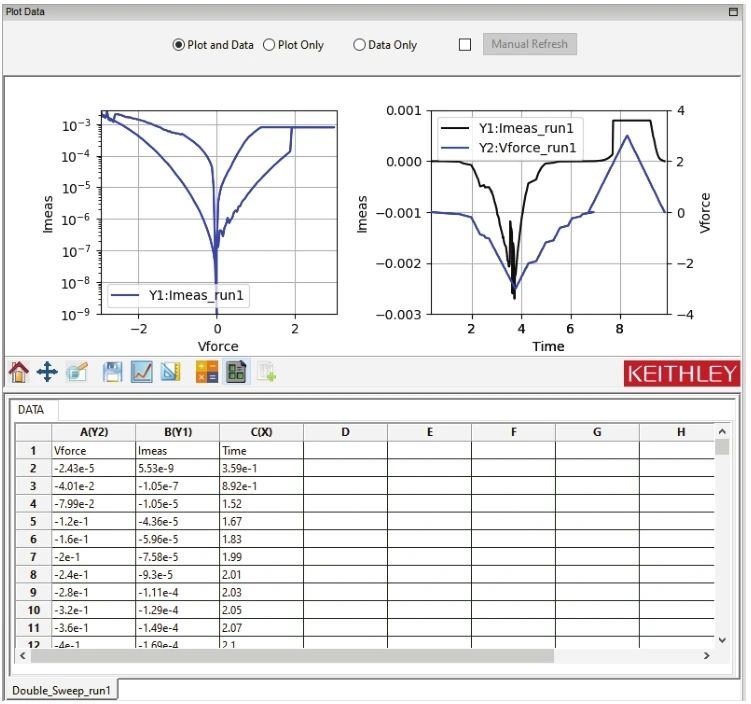Select the Plot and Data radio button
The image size is (751, 704).
179,45
